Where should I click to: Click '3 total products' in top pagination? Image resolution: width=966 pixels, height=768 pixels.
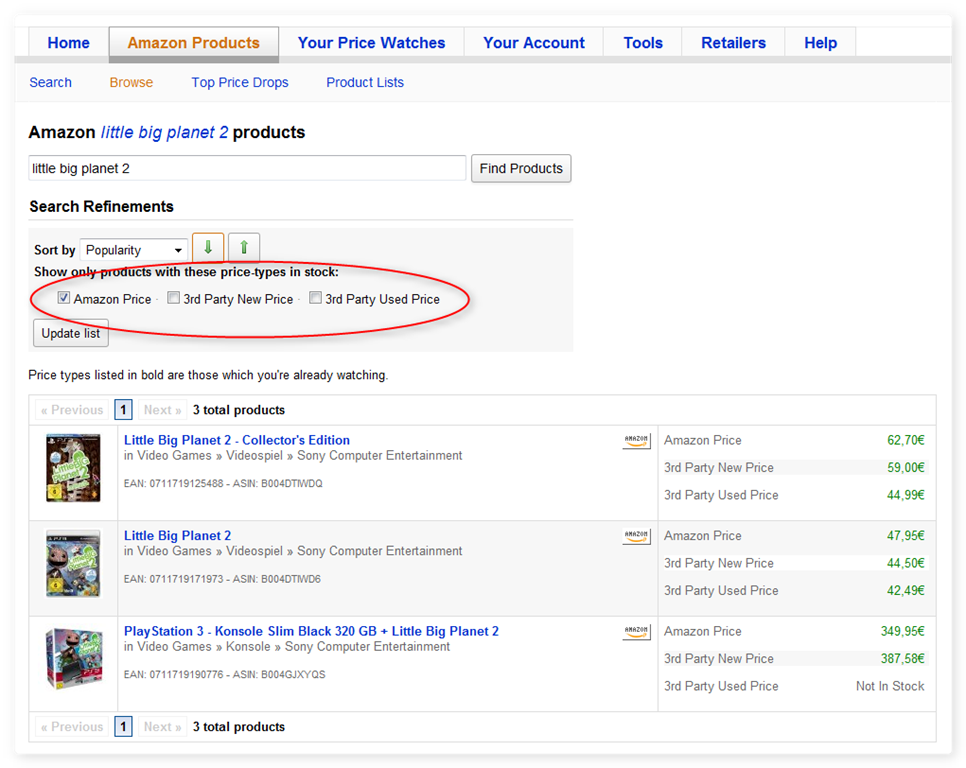coord(239,410)
